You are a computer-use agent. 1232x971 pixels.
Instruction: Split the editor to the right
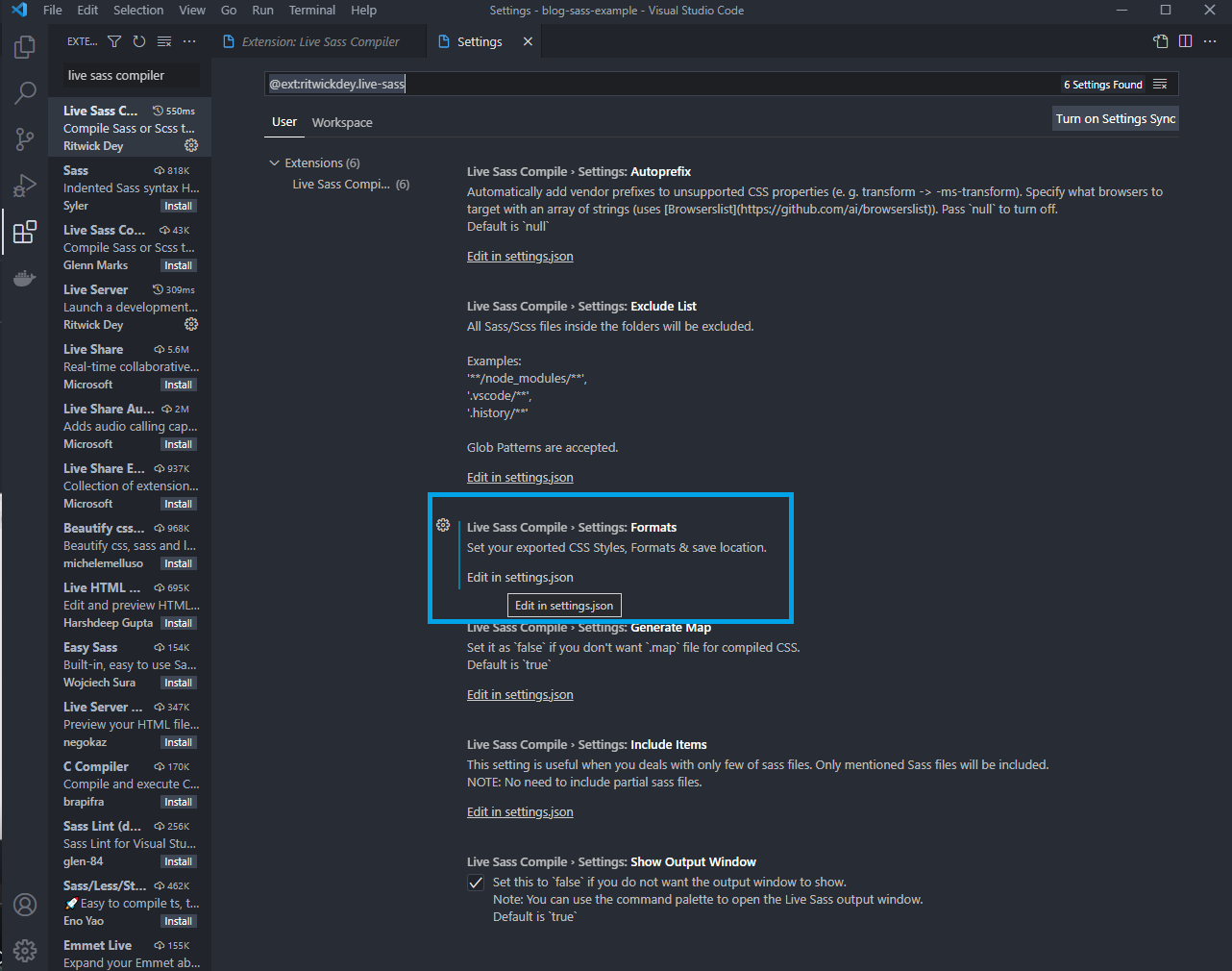(x=1186, y=41)
